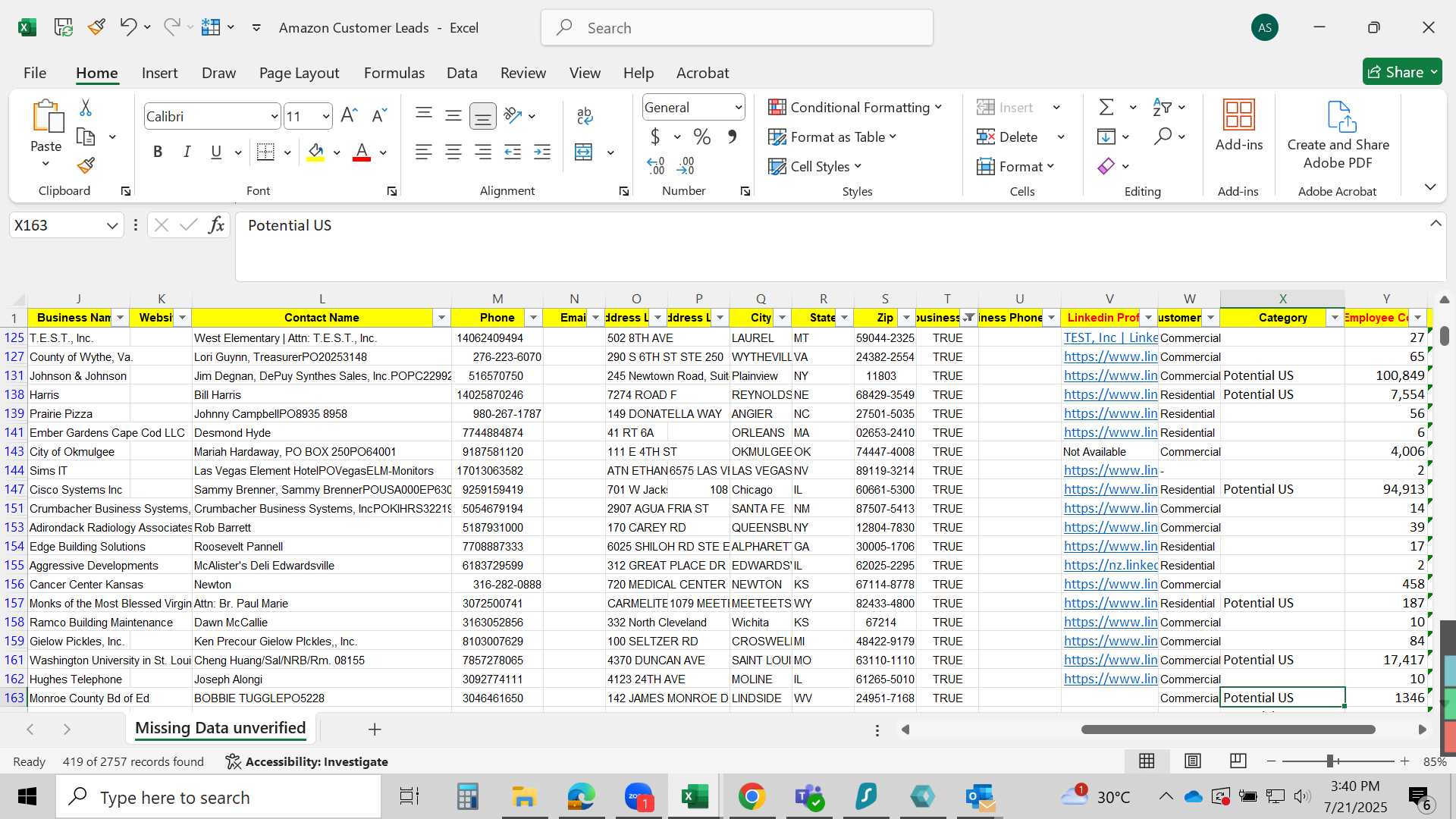
Task: Open the filter dropdown on Contact Name column
Action: (441, 318)
